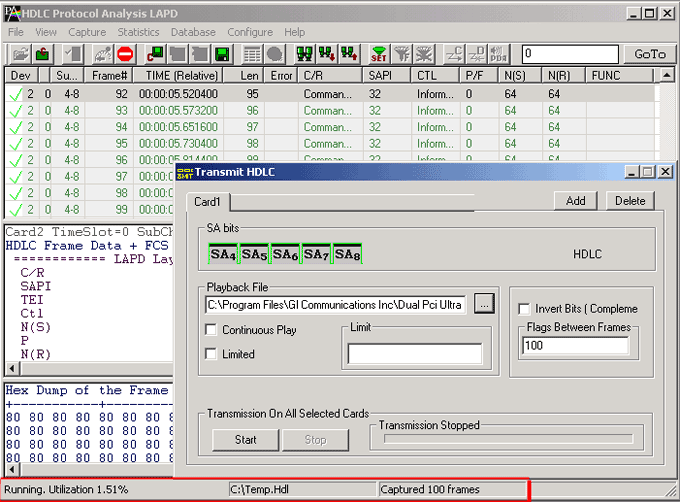Screen dimensions: 680x502
Task: Click the gray round blob toolbar icon
Action: [275, 55]
